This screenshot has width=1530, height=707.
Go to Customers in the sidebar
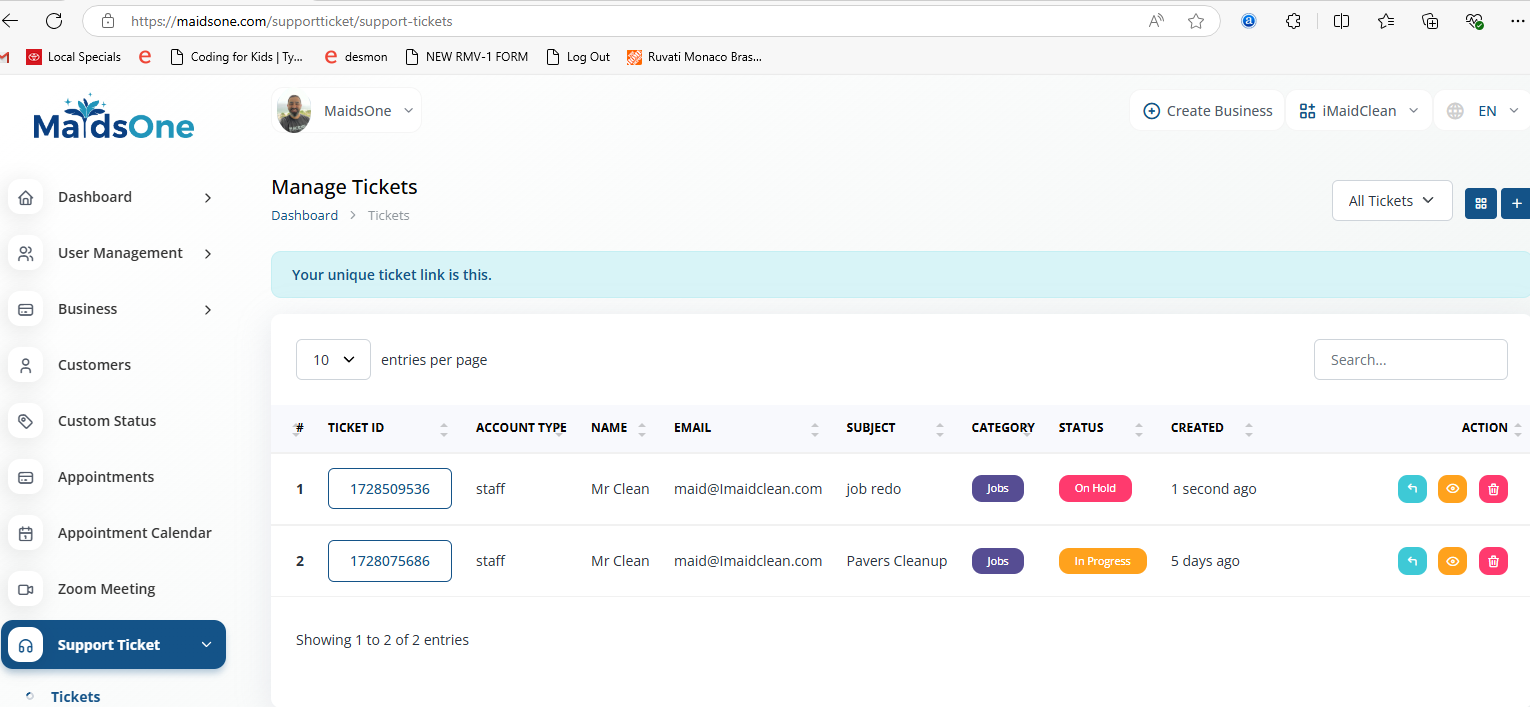point(94,365)
